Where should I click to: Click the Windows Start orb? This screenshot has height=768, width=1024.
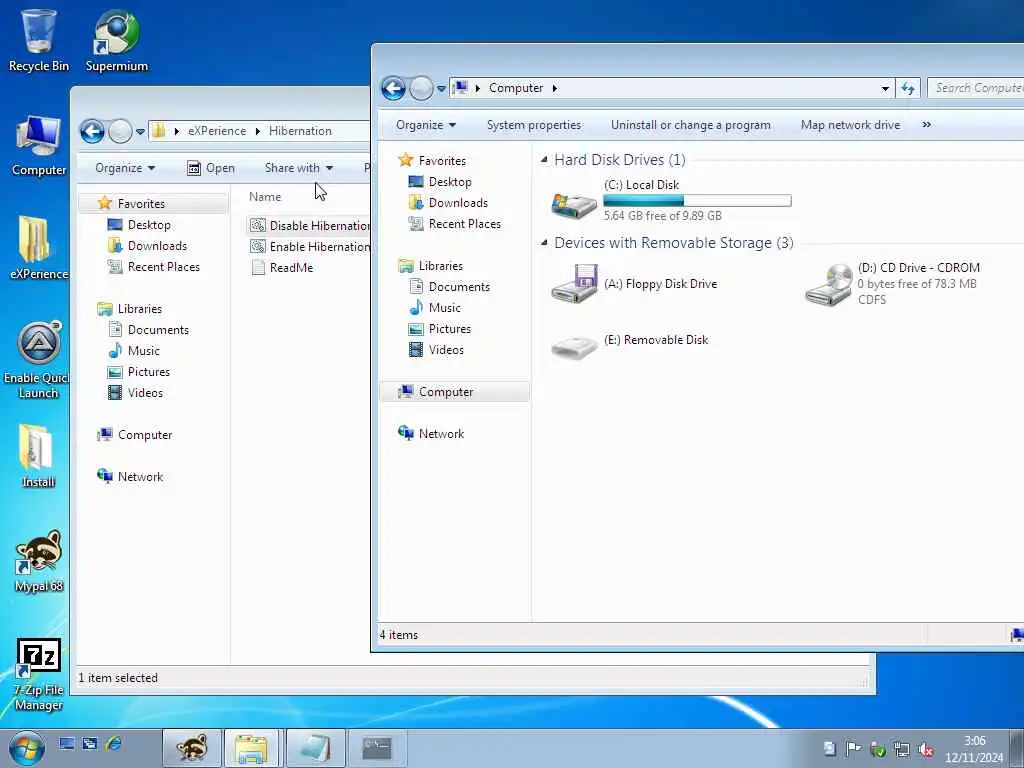27,748
